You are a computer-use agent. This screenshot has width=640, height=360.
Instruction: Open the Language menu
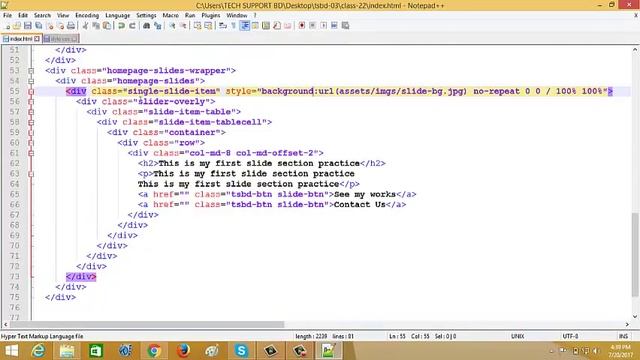(x=118, y=15)
